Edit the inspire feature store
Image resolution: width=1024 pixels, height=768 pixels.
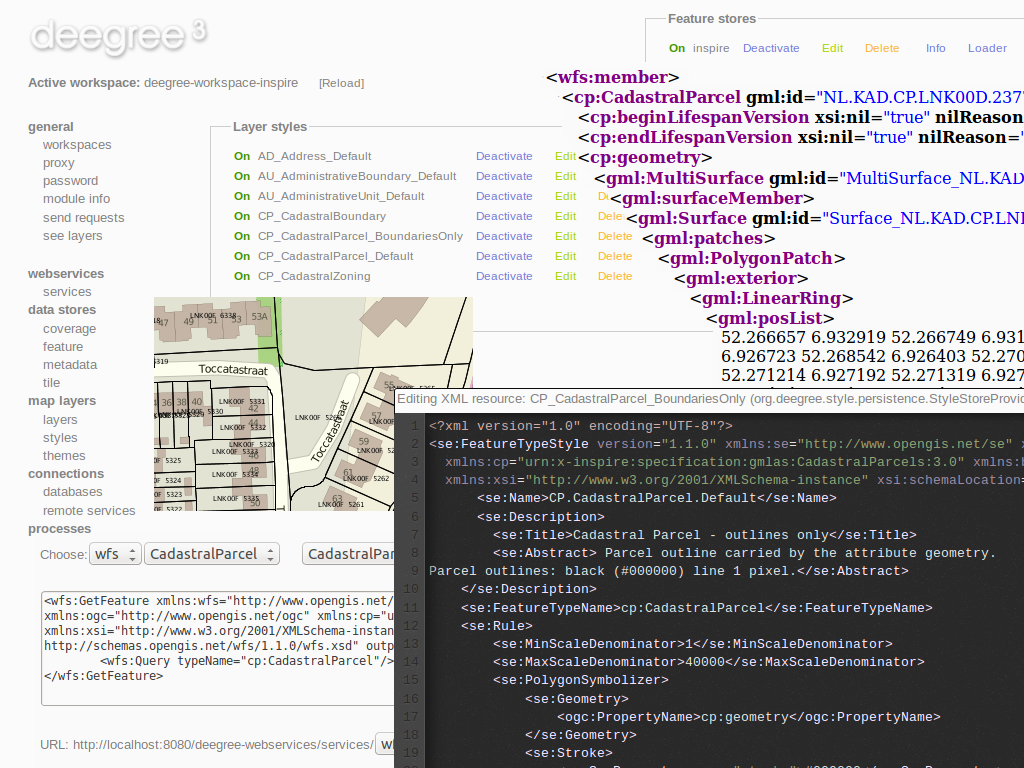(833, 48)
